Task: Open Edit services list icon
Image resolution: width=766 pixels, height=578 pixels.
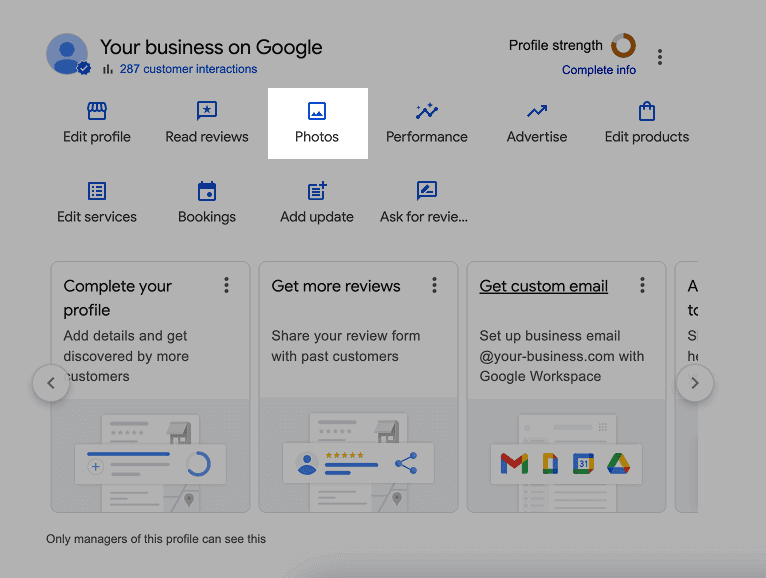Action: tap(97, 191)
